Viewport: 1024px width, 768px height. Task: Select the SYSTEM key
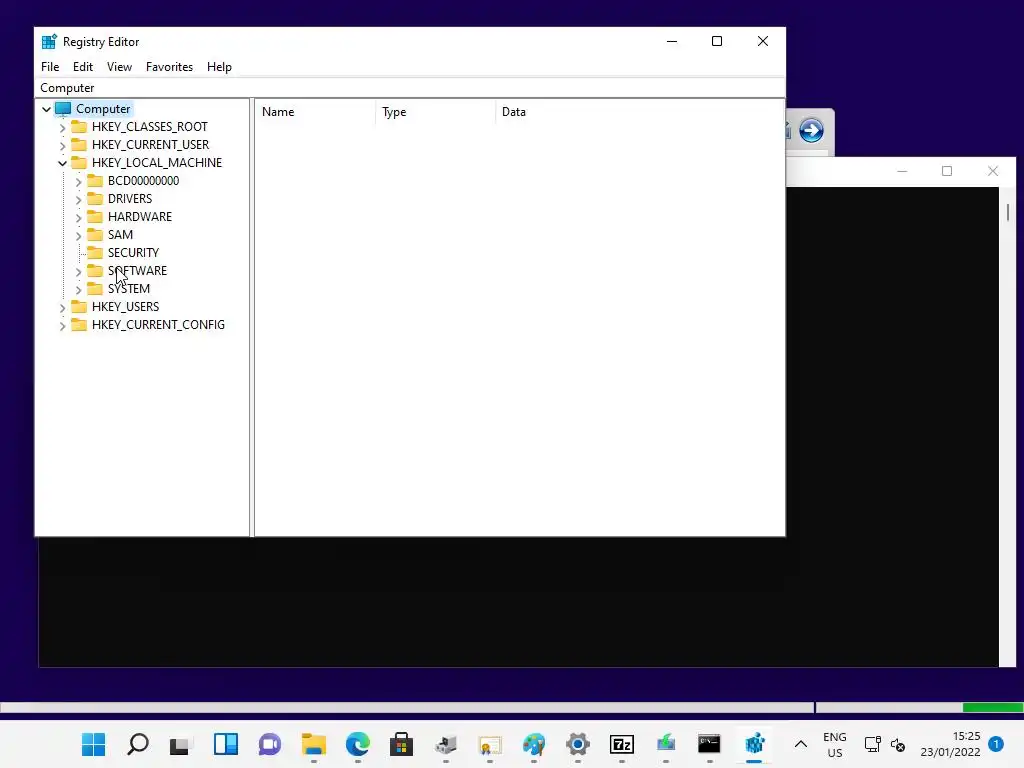point(129,289)
